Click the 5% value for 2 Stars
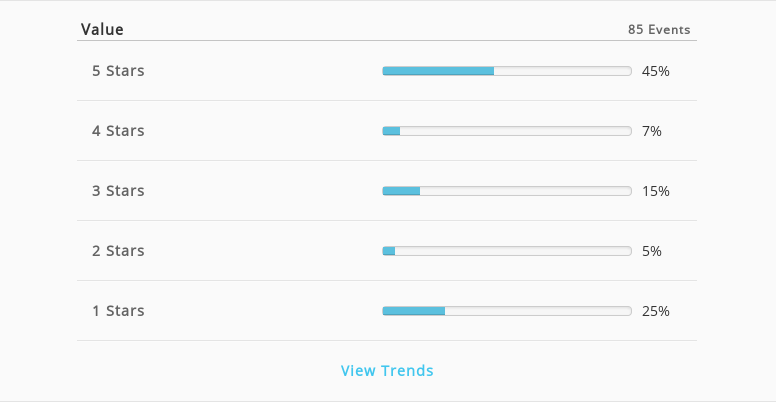776x402 pixels. coord(652,251)
